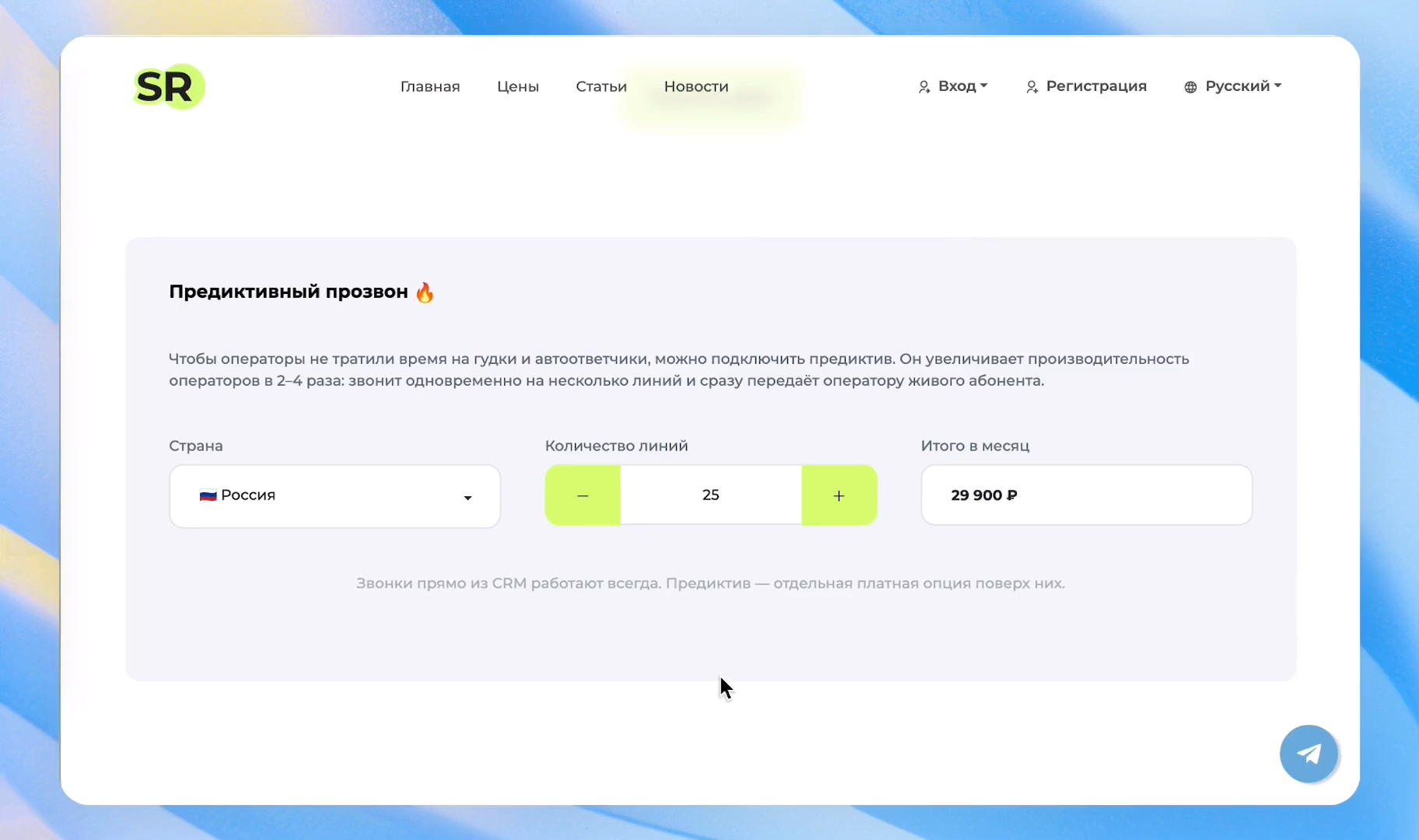Screen dimensions: 1419x840
Task: Click the SR logo
Action: pyautogui.click(x=168, y=86)
